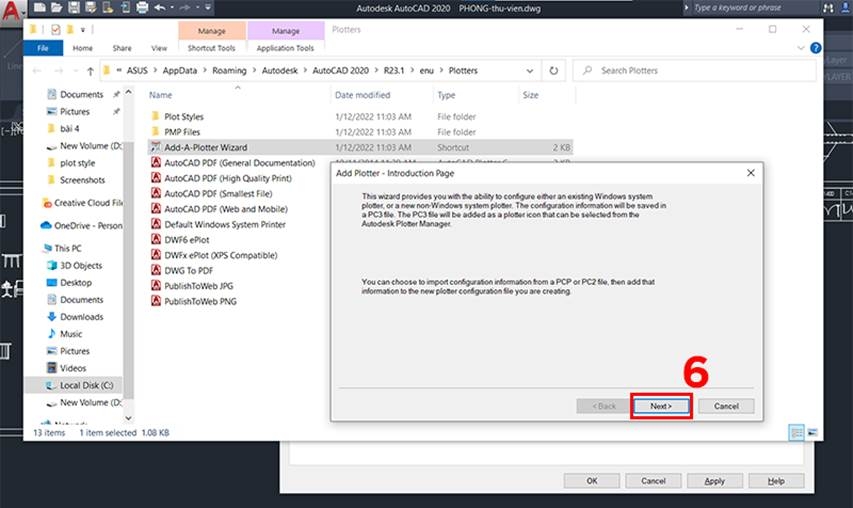Open the Shortcut Tools tab
This screenshot has height=508, width=853.
[212, 48]
